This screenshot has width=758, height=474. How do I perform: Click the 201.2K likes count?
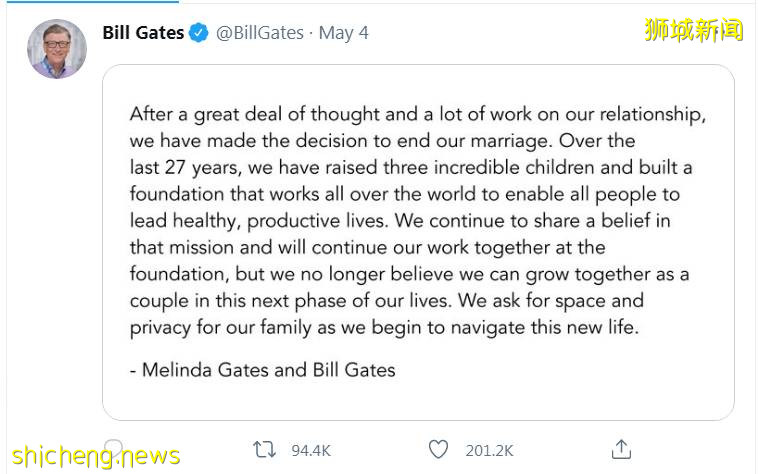tap(490, 451)
